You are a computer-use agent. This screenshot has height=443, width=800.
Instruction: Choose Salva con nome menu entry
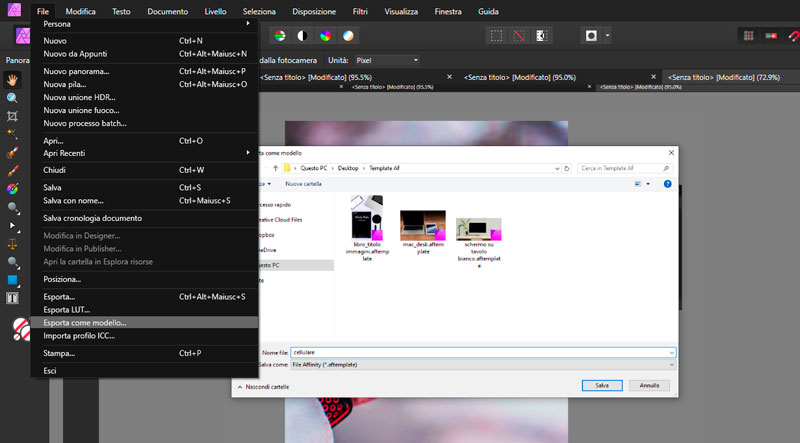click(144, 201)
